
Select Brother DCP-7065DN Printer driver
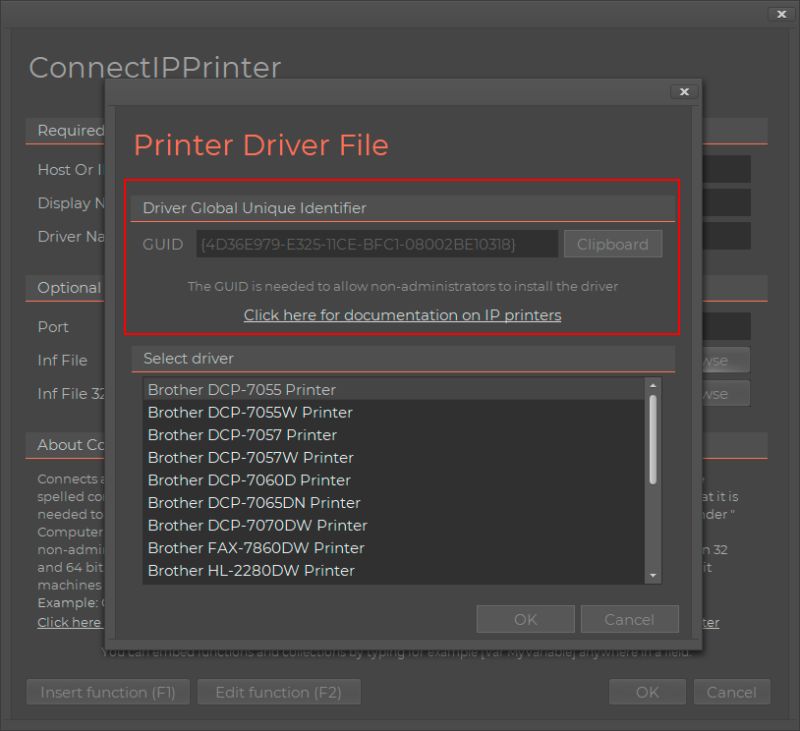click(249, 503)
